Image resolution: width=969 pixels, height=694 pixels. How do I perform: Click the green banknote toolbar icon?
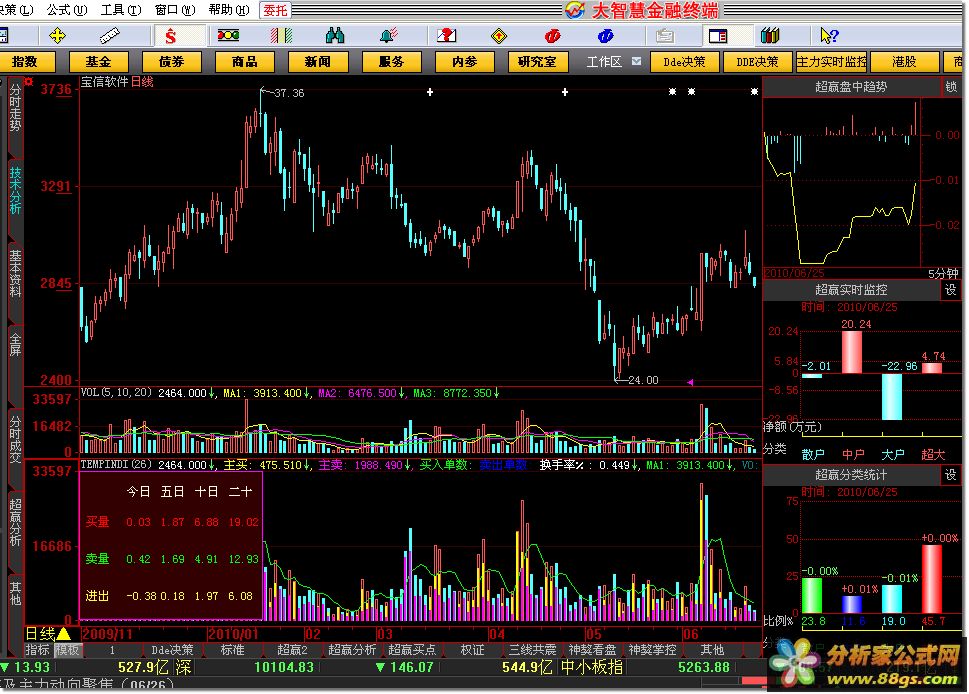pos(229,36)
